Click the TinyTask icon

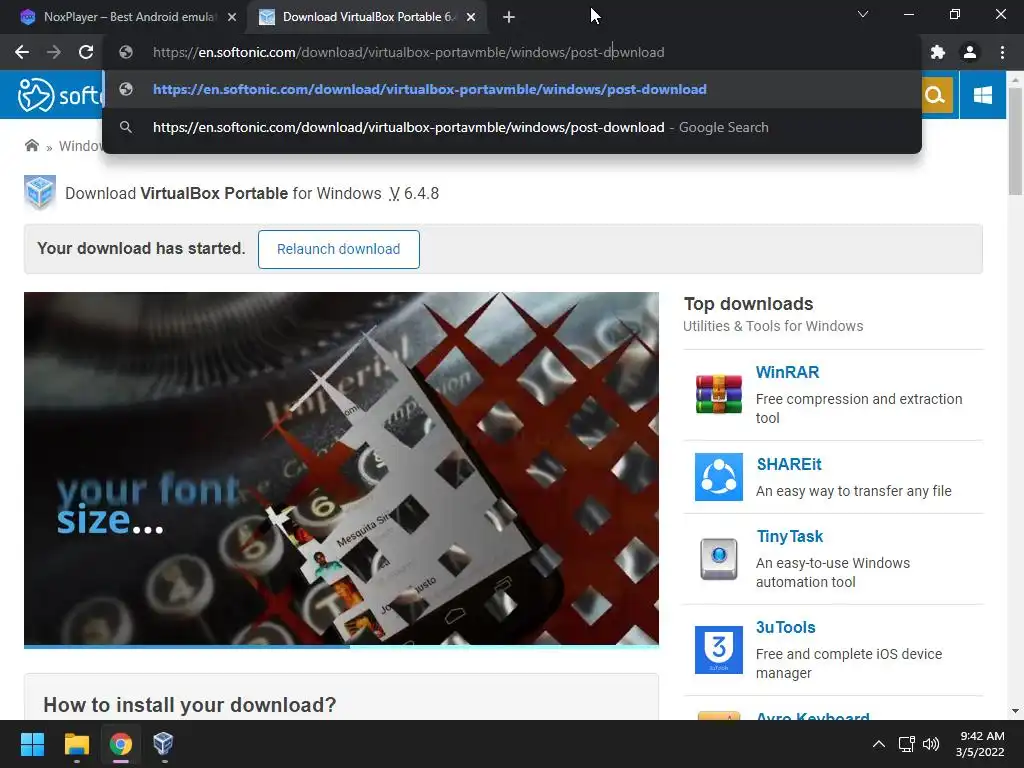(718, 559)
